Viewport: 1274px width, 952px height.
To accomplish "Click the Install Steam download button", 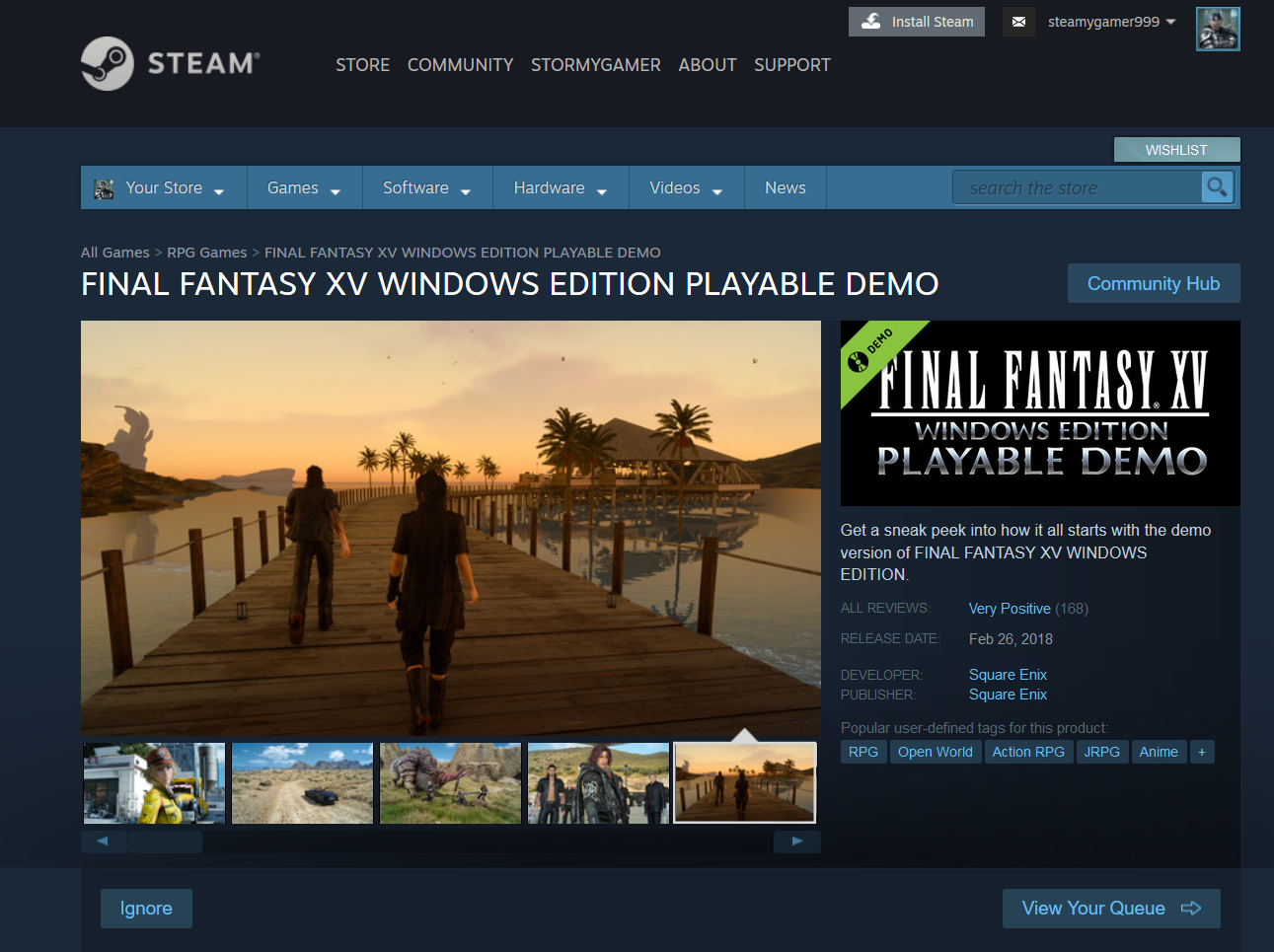I will [916, 22].
